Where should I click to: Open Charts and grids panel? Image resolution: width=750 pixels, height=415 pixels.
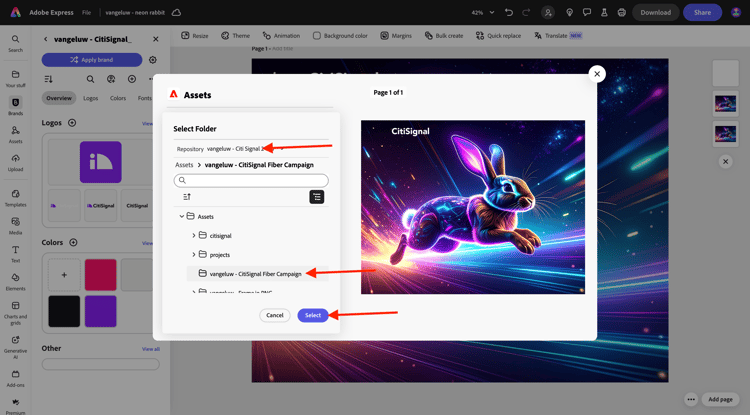(x=15, y=313)
